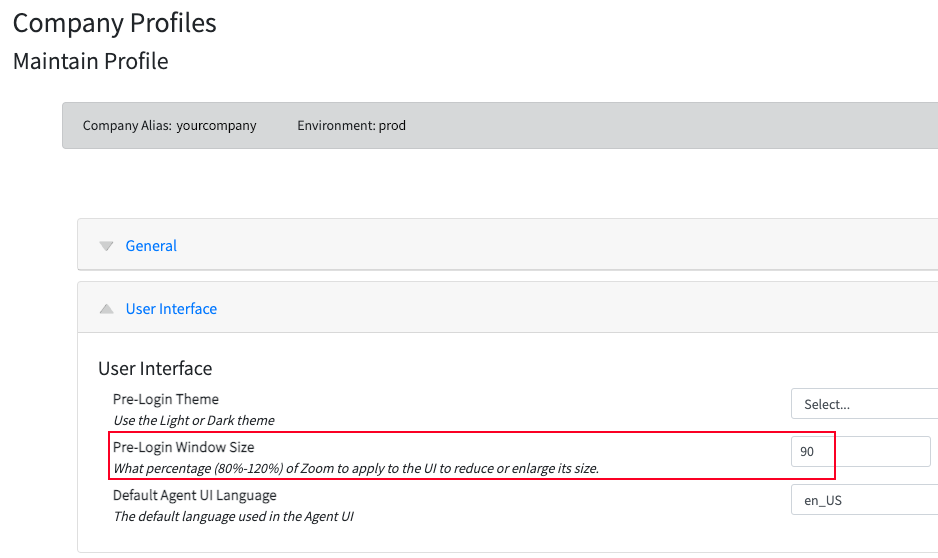Click the Maintain Profile subheading

(90, 61)
